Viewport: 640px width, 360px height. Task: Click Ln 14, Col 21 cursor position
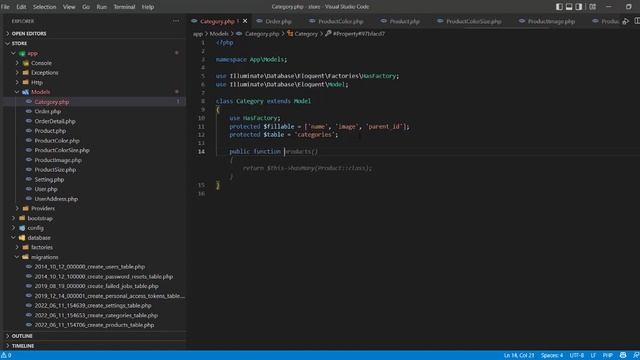(519, 356)
